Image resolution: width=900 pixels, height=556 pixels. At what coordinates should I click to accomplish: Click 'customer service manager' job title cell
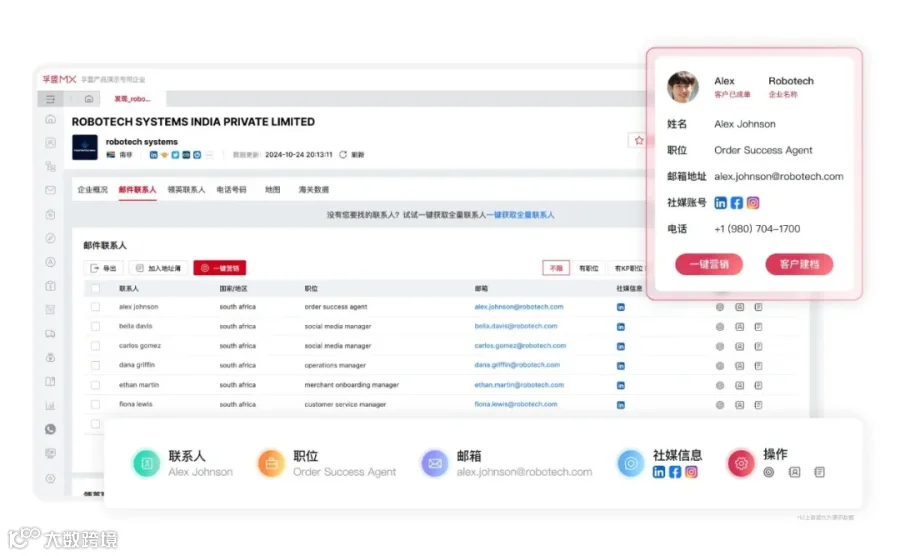point(345,405)
